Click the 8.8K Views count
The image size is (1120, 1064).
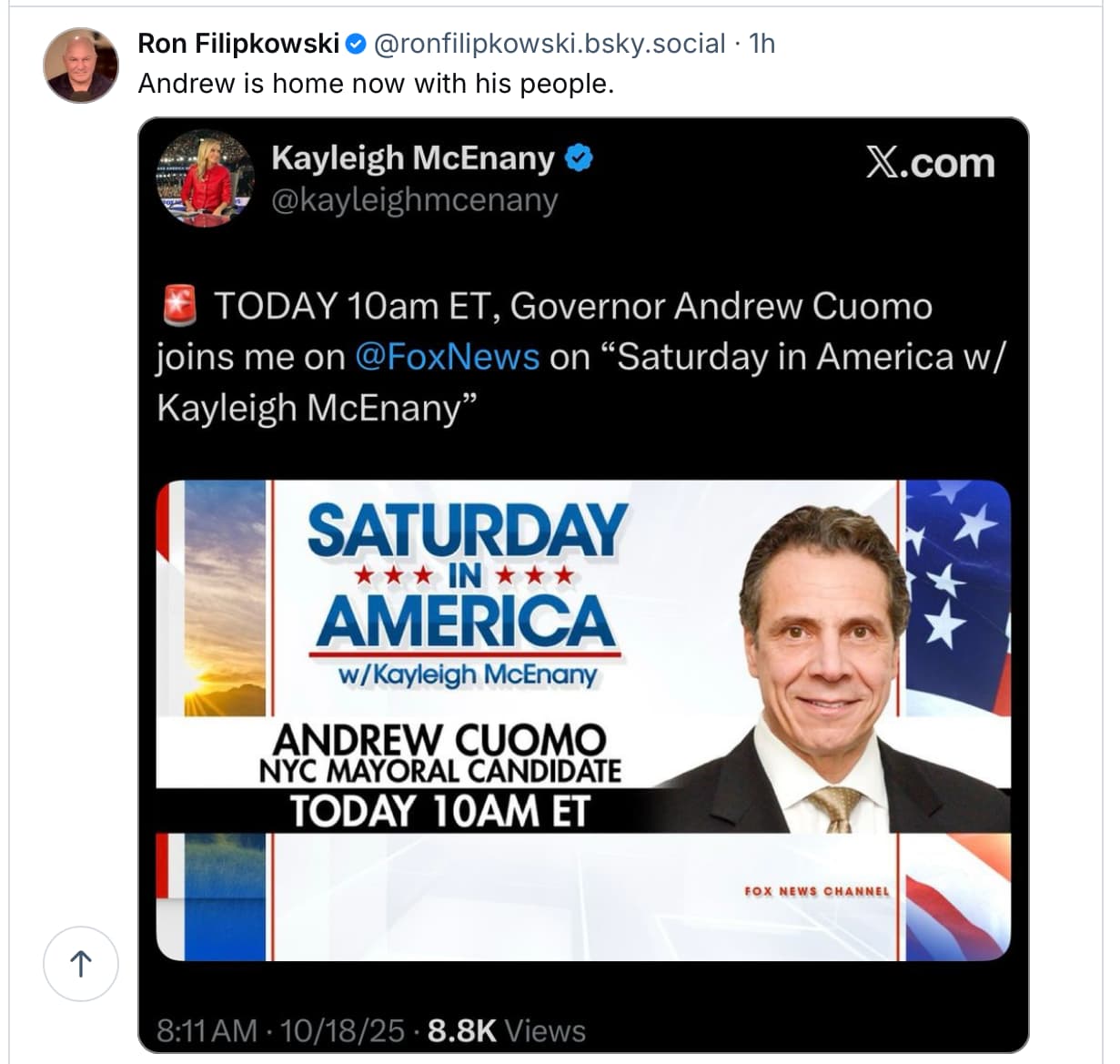(506, 1030)
